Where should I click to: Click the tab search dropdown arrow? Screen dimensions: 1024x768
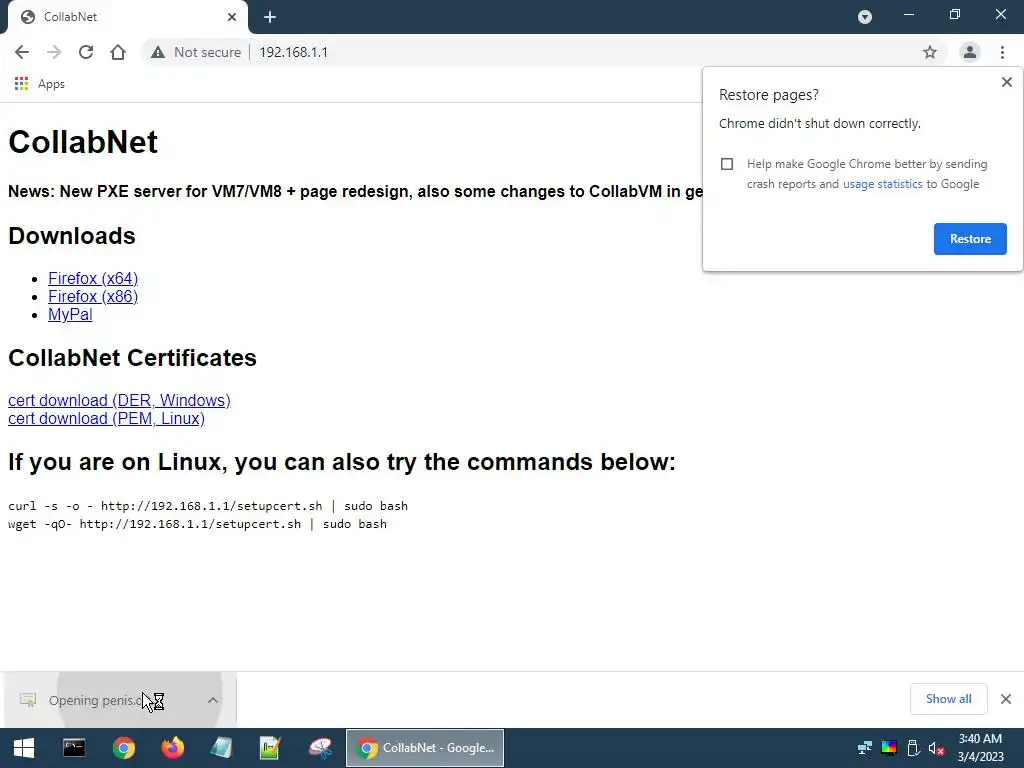865,17
